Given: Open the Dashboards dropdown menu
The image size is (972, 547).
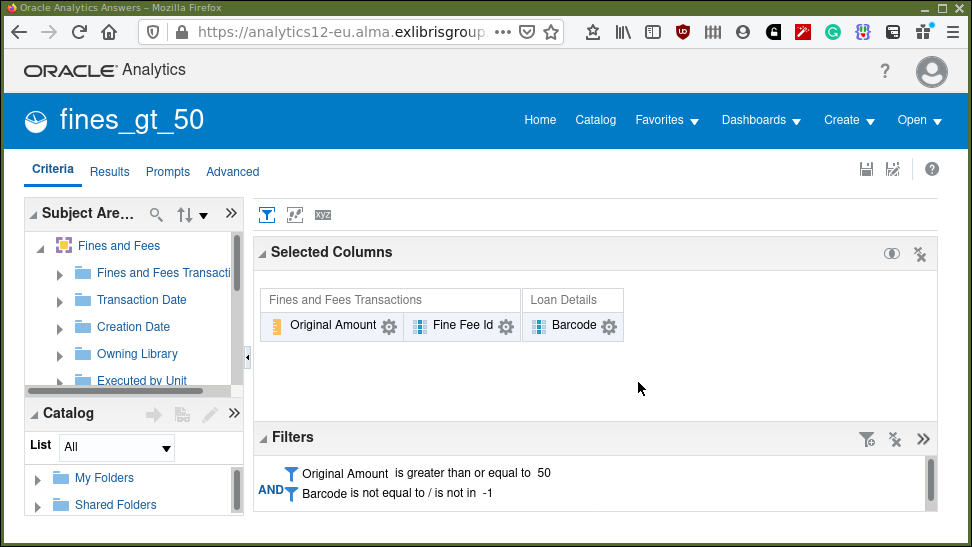Looking at the screenshot, I should coord(761,120).
